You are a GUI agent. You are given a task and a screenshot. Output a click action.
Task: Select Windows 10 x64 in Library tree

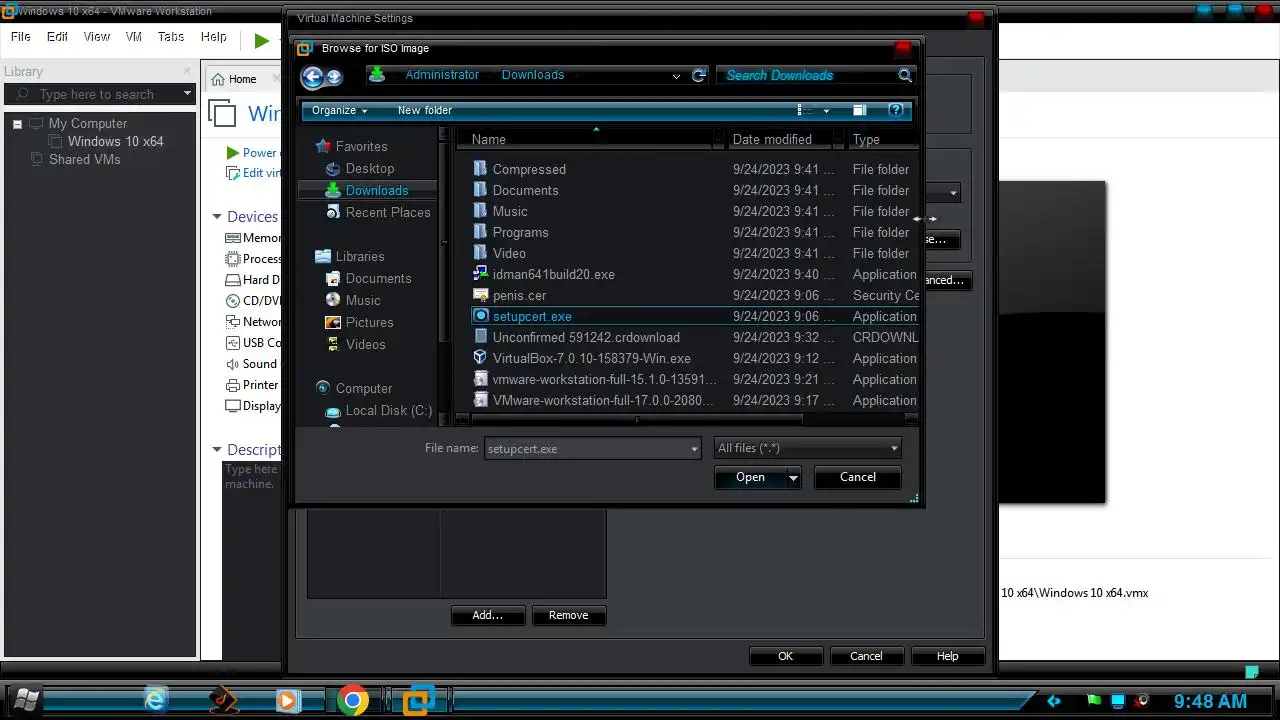coord(116,141)
